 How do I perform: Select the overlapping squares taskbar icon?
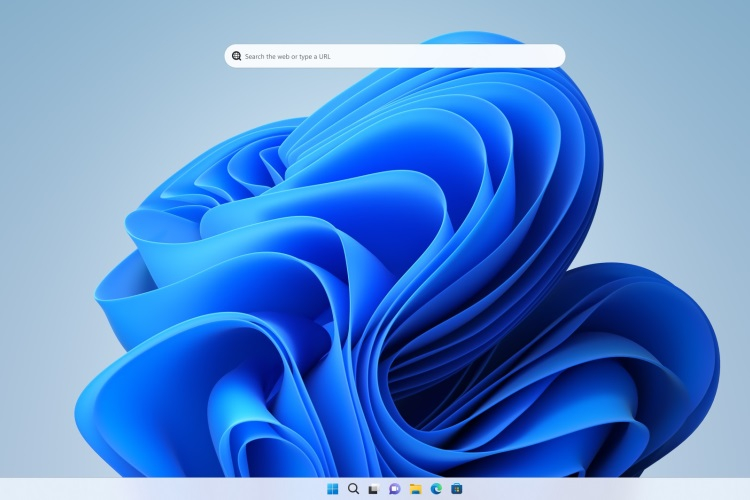[x=374, y=489]
